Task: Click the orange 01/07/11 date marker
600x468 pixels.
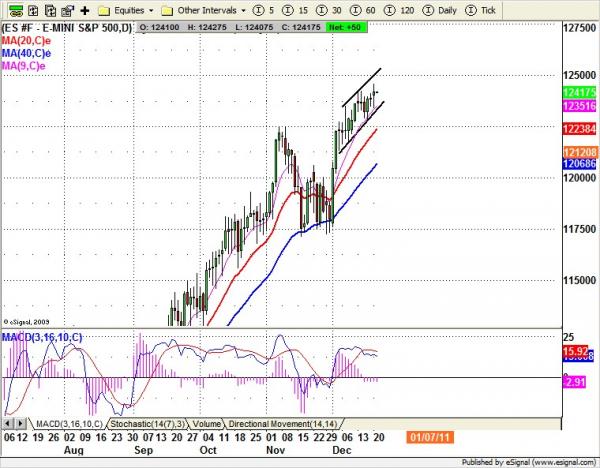Action: (428, 438)
